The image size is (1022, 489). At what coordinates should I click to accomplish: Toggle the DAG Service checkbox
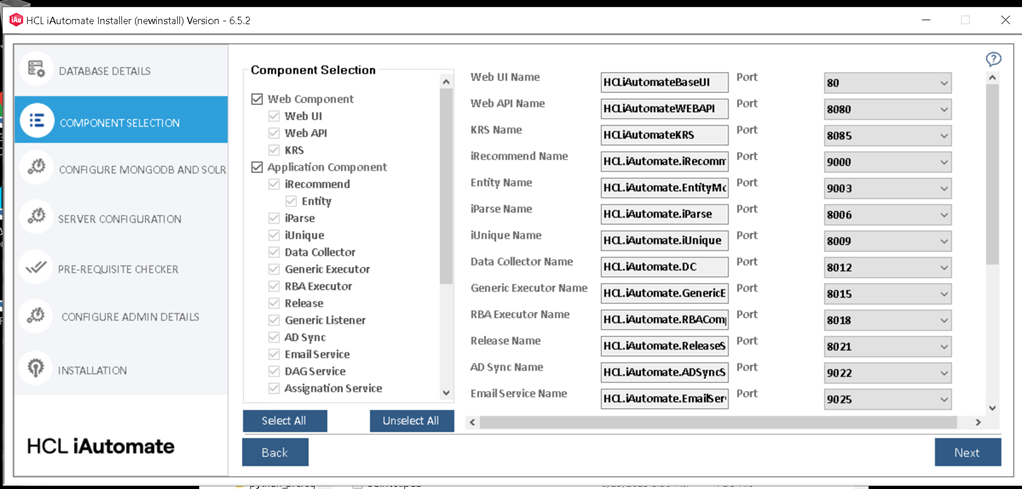coord(274,372)
